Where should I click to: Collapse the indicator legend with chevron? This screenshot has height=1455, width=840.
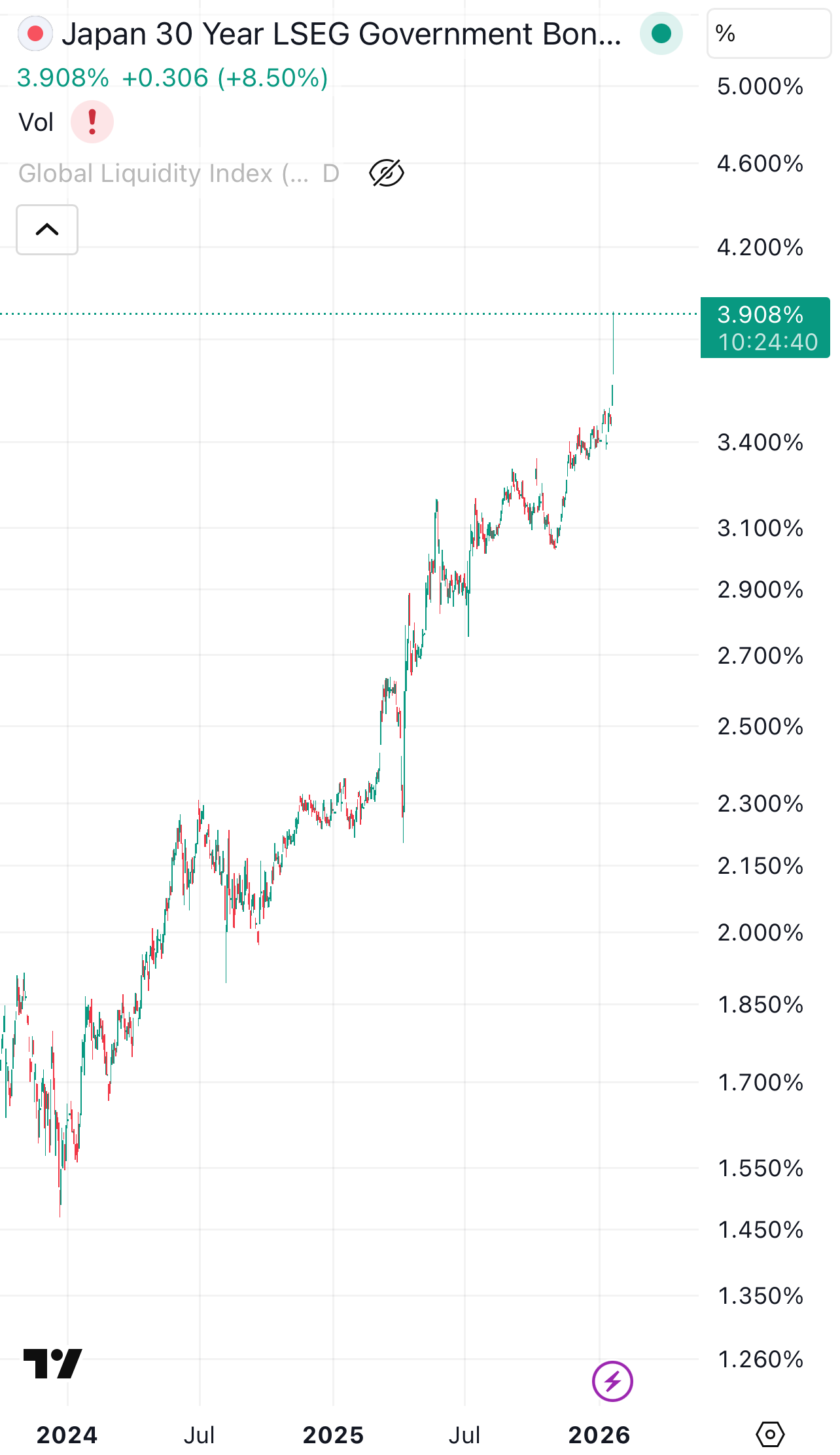click(x=47, y=230)
